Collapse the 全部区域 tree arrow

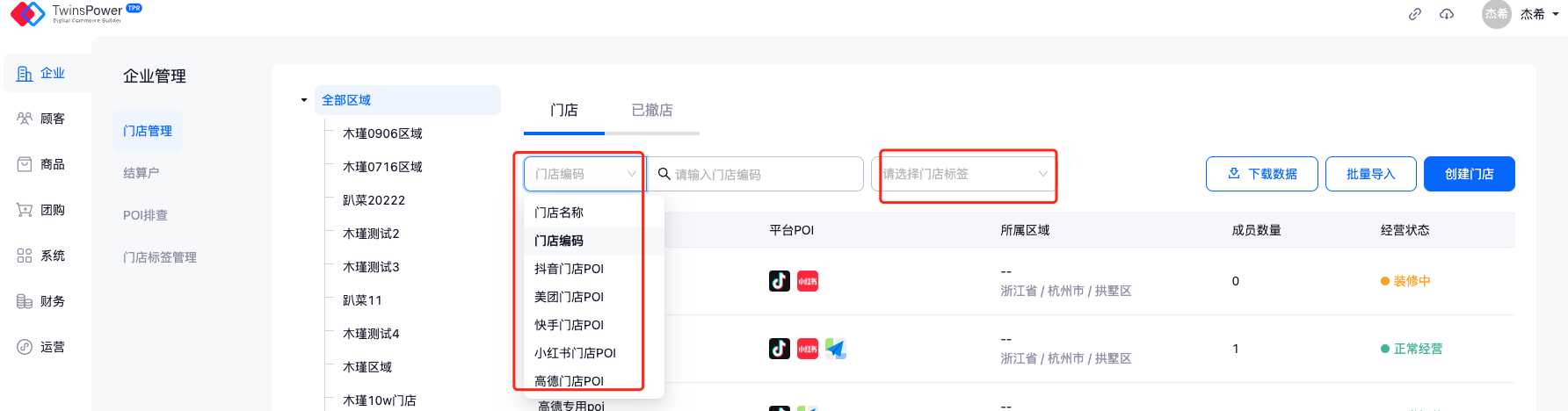[x=304, y=100]
